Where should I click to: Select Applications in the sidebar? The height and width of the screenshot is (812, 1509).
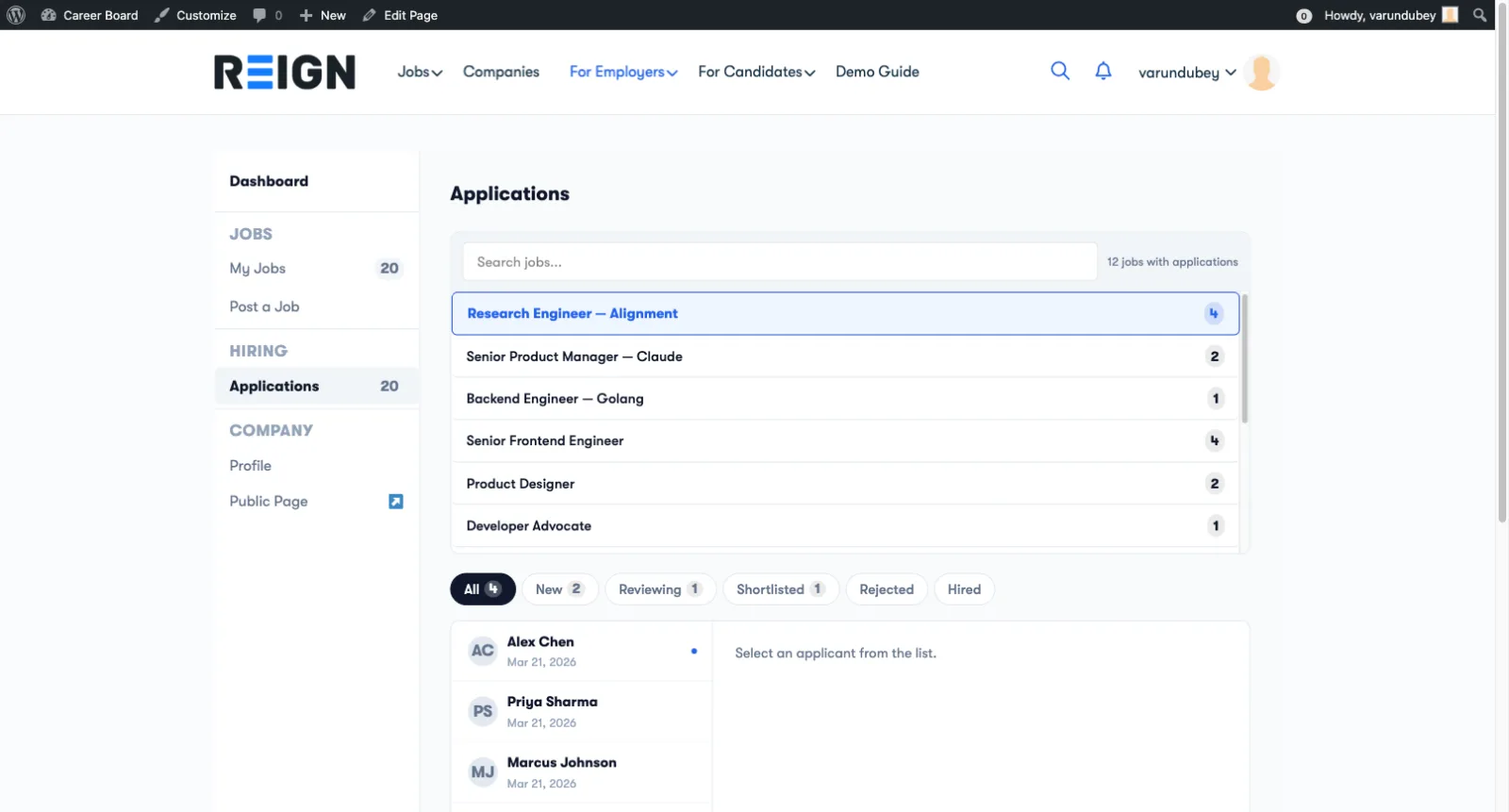click(316, 386)
